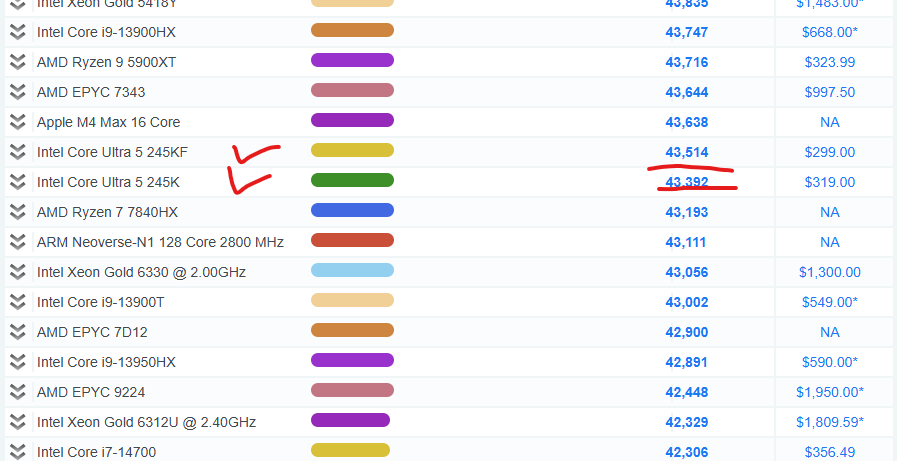
Task: Open the score 43,514
Action: click(x=686, y=153)
